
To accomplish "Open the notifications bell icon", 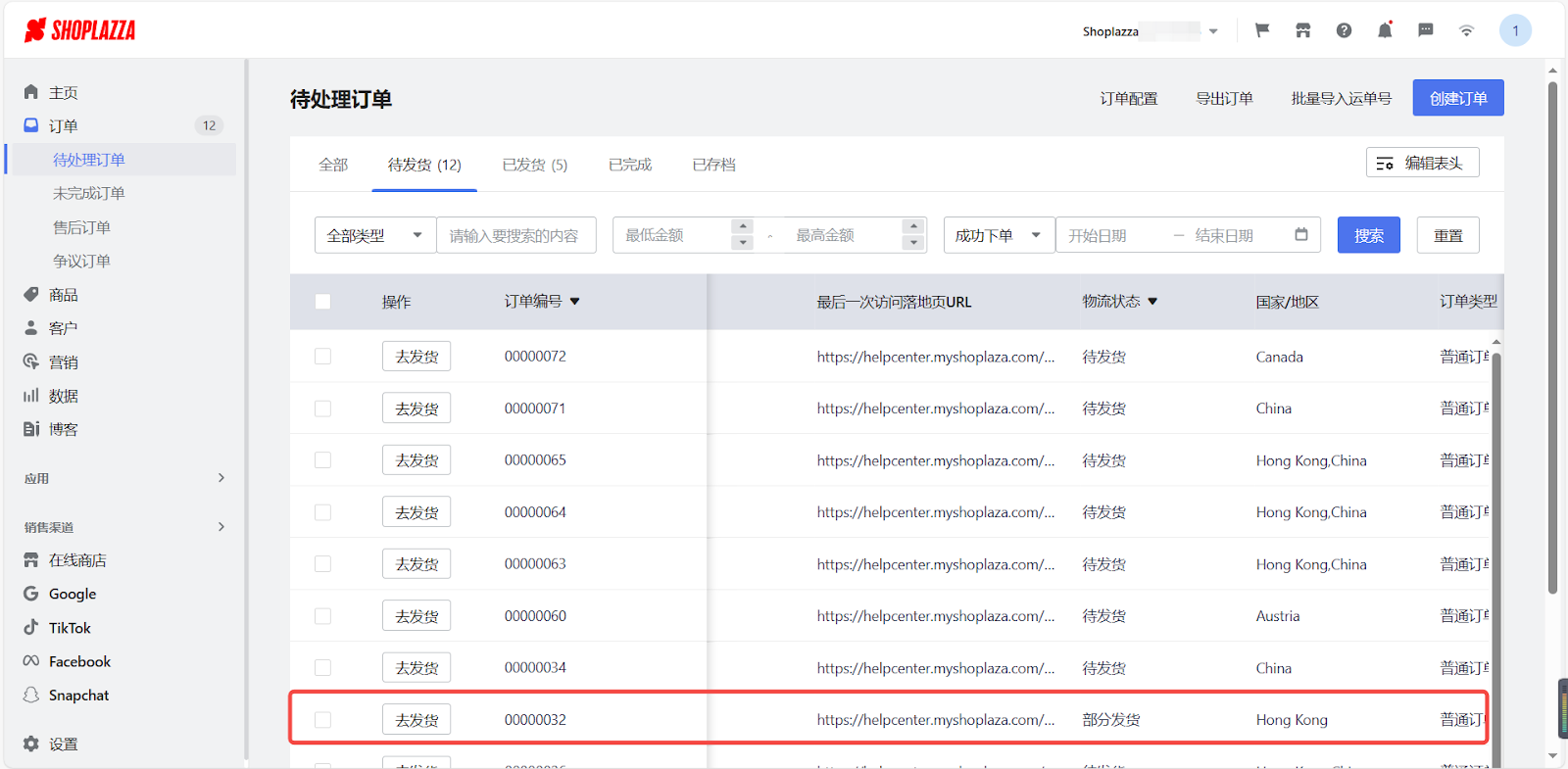I will [1385, 30].
